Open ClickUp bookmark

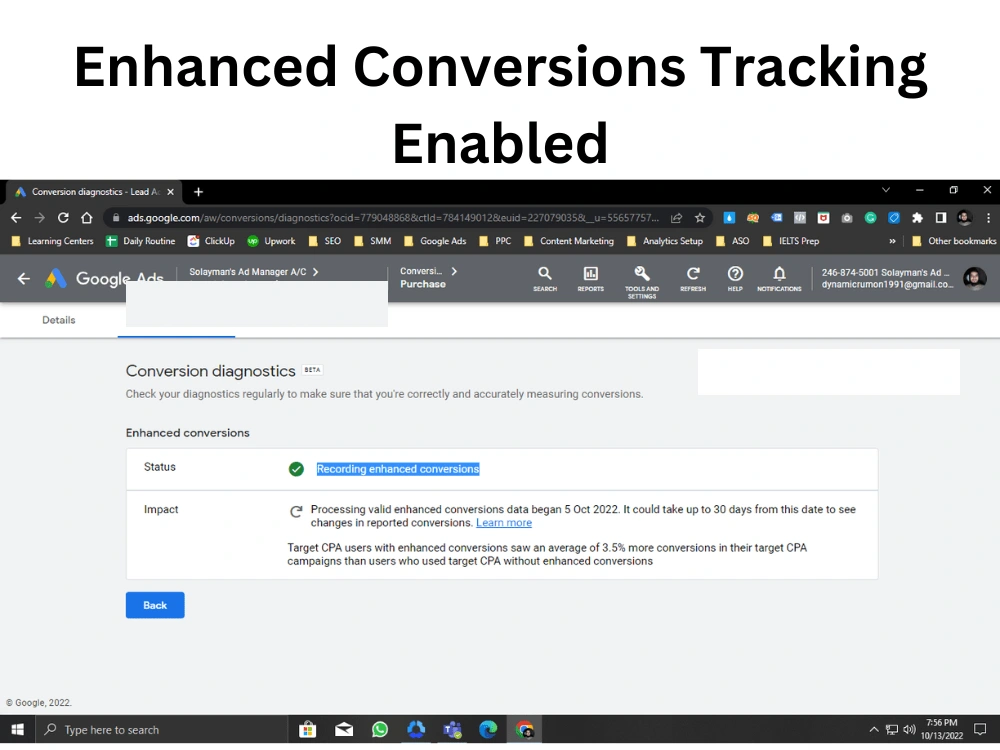click(x=211, y=241)
